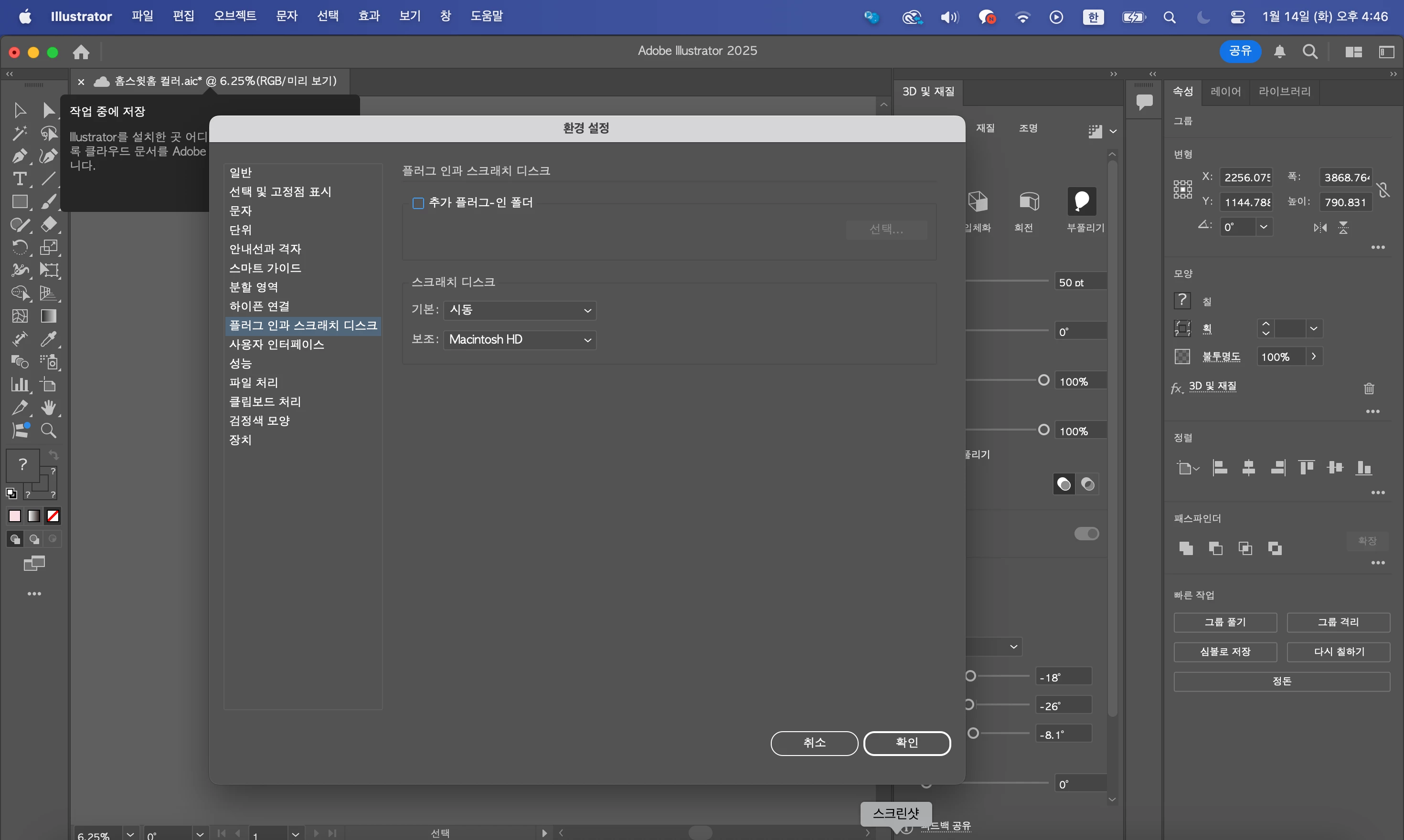The width and height of the screenshot is (1404, 840).
Task: Delete 3D effect with trash icon
Action: pyautogui.click(x=1369, y=388)
